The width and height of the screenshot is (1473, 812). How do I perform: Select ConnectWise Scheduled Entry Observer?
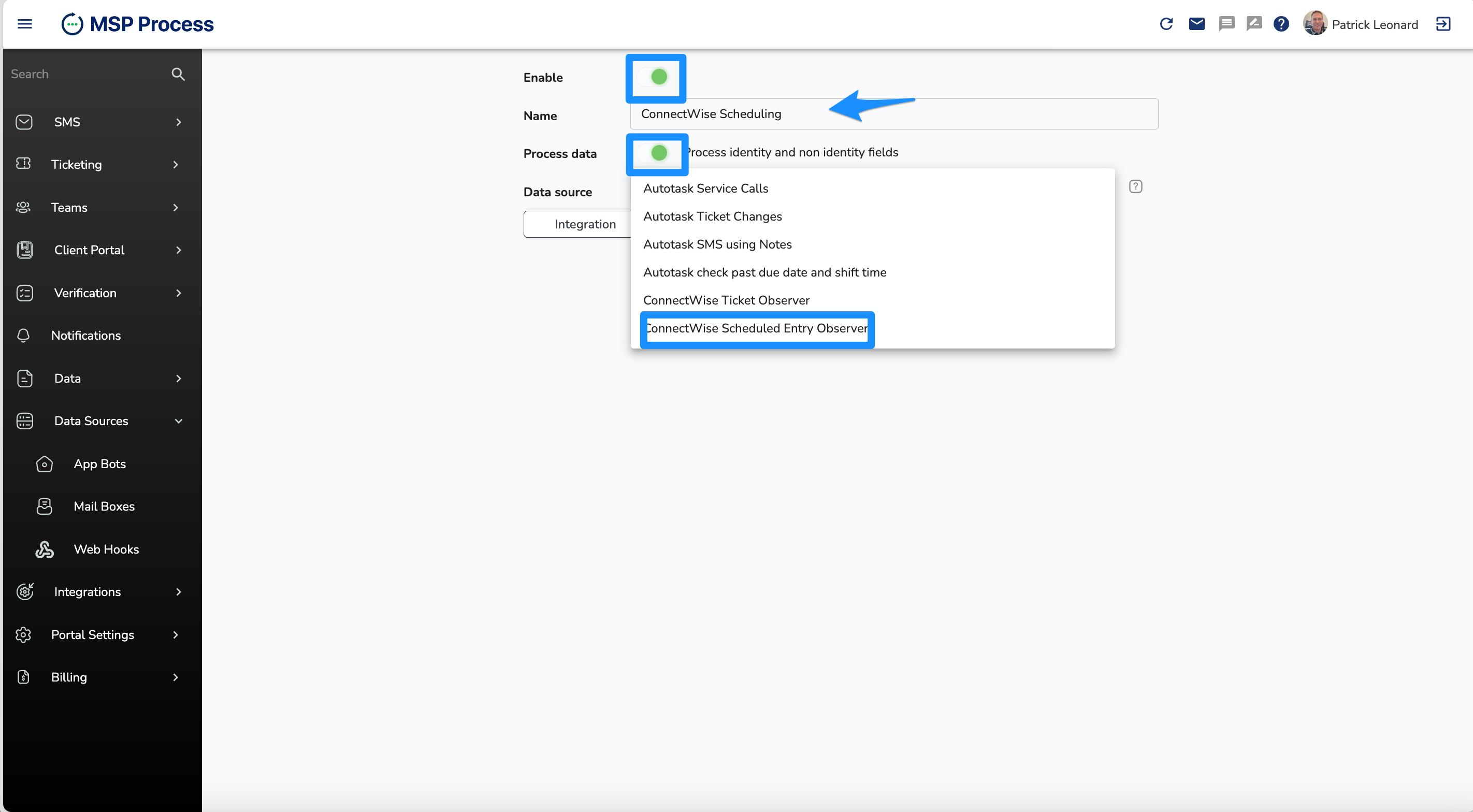[x=873, y=328]
